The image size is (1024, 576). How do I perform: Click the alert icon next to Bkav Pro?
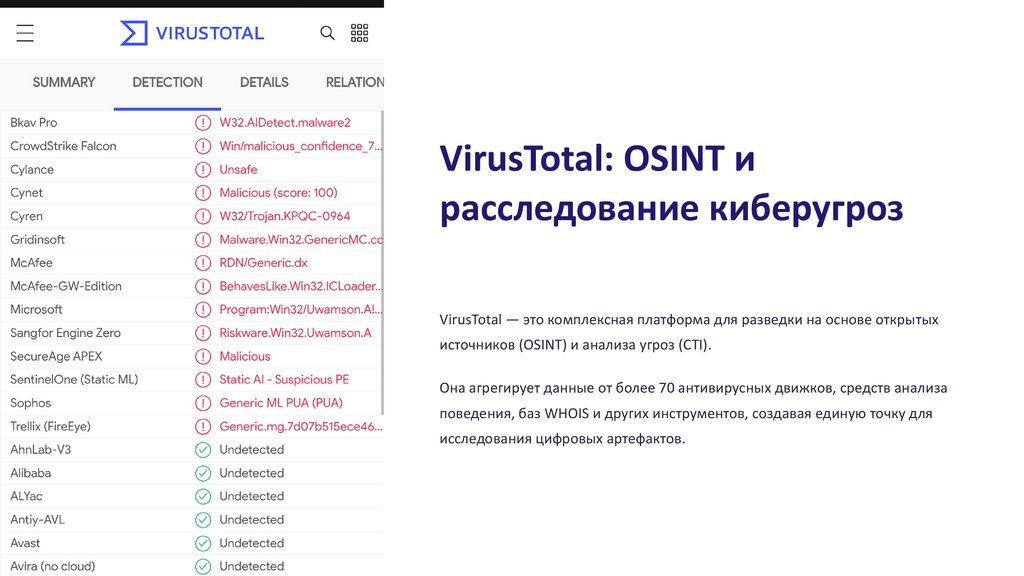pyautogui.click(x=203, y=123)
